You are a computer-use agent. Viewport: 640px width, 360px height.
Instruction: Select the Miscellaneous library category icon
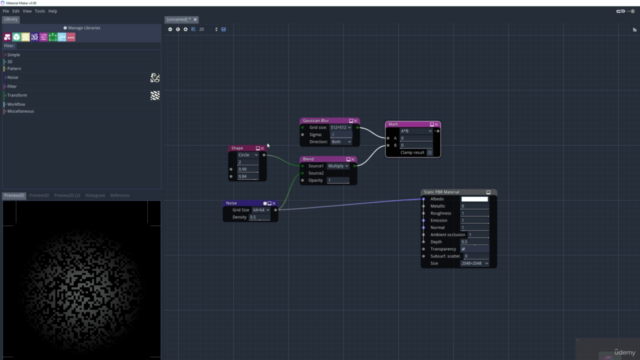click(71, 37)
